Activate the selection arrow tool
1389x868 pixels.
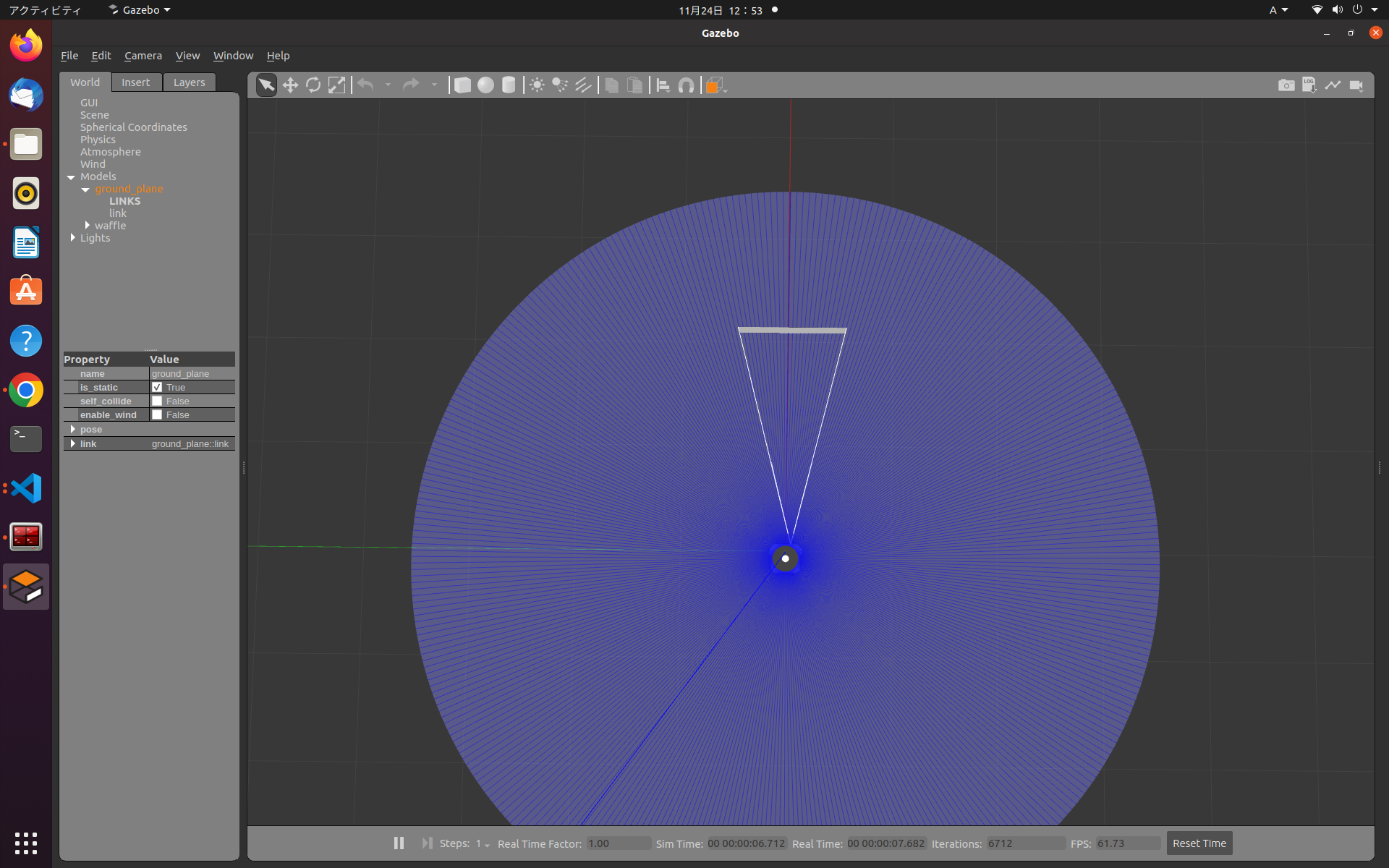pyautogui.click(x=266, y=85)
